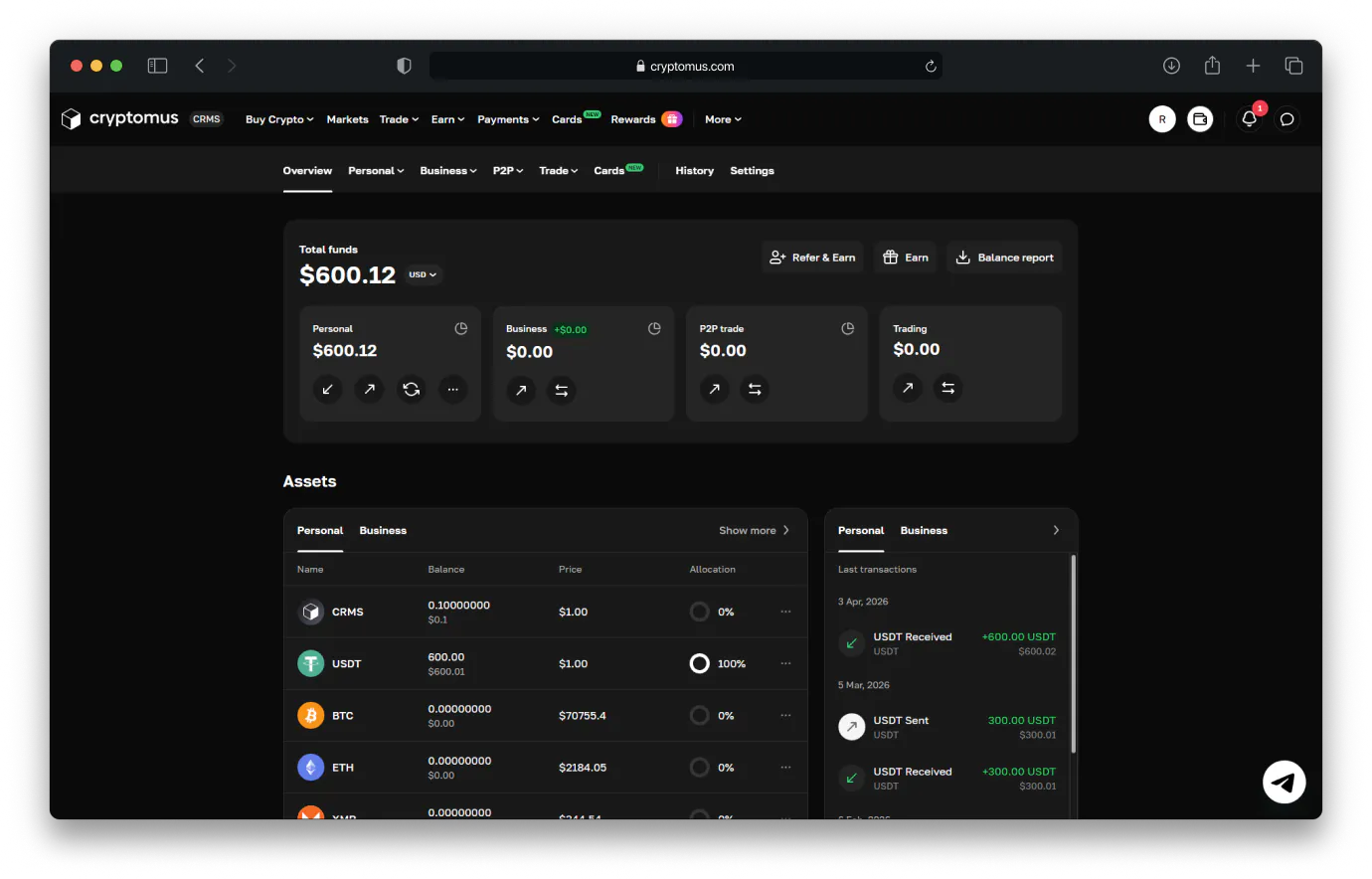This screenshot has width=1372, height=879.
Task: Open P2P trade pie chart icon
Action: (x=848, y=328)
